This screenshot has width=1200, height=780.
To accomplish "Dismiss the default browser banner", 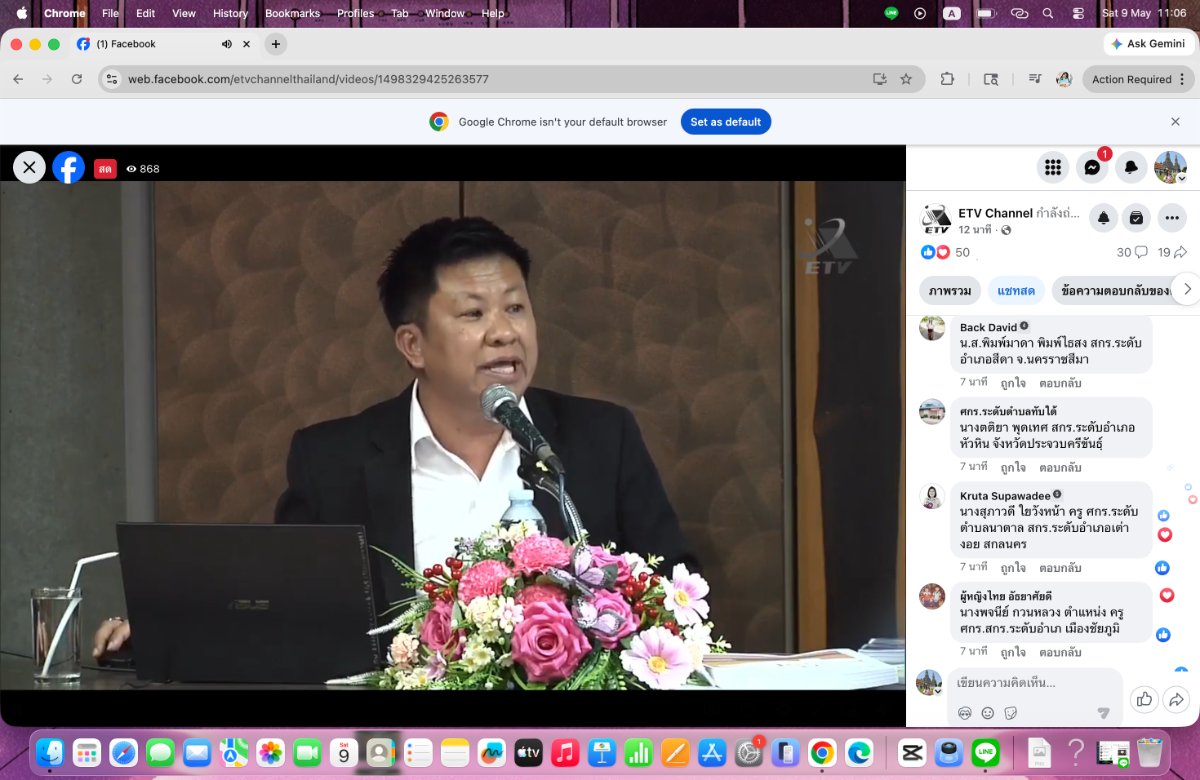I will click(1175, 122).
